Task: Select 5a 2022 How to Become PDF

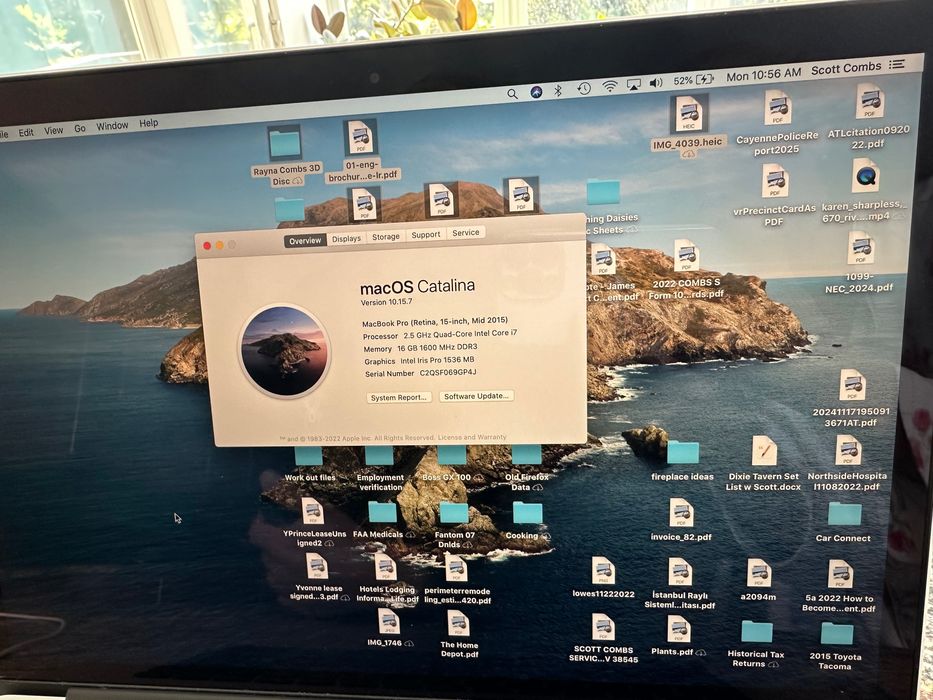Action: click(x=840, y=574)
